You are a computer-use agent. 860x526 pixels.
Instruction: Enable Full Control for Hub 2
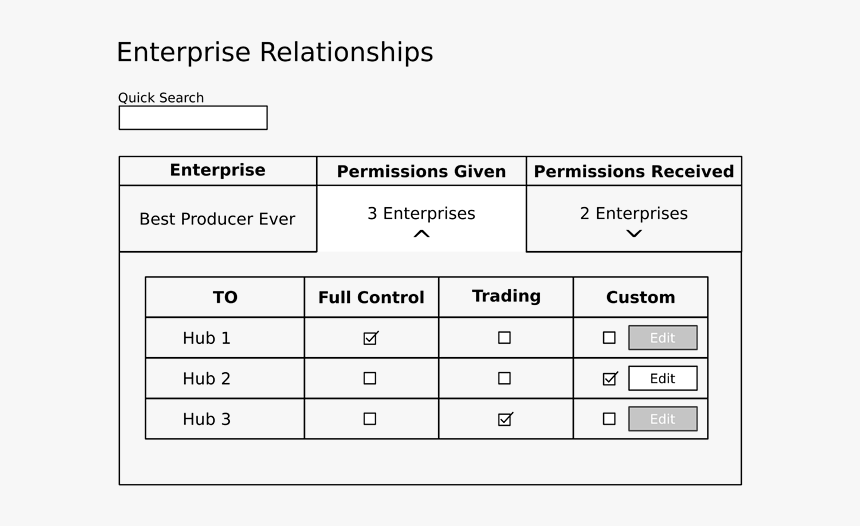[370, 379]
